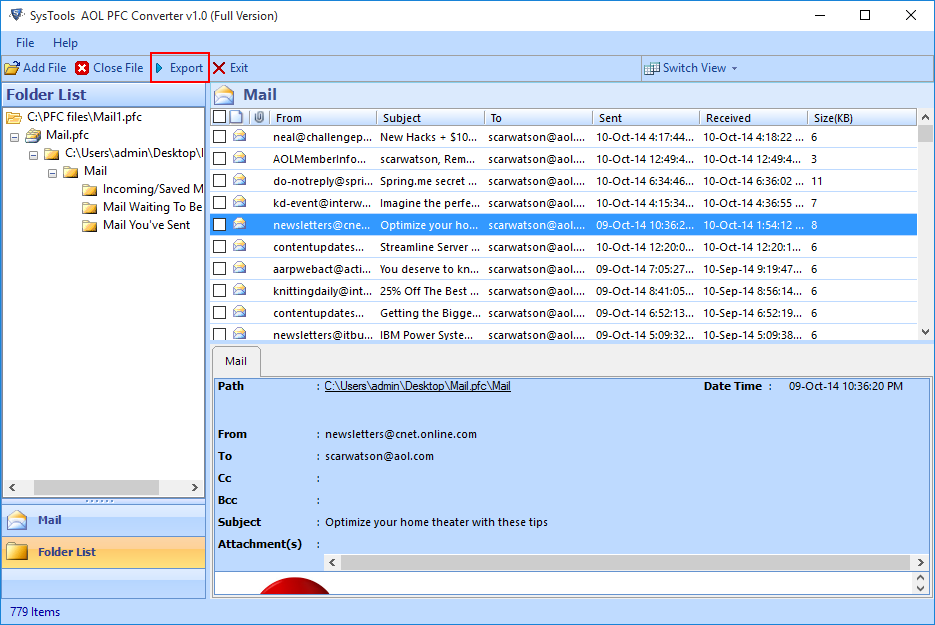Screen dimensions: 935x625
Task: Click folder icon beside Incoming/Saved Mail
Action: (x=89, y=190)
